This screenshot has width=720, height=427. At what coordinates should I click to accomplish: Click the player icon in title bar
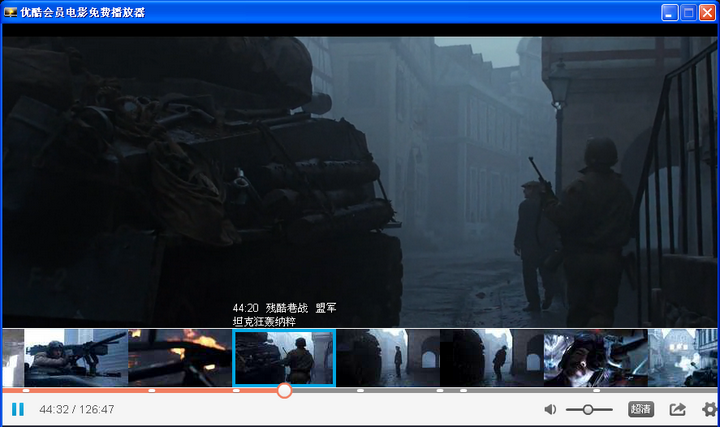pyautogui.click(x=11, y=13)
